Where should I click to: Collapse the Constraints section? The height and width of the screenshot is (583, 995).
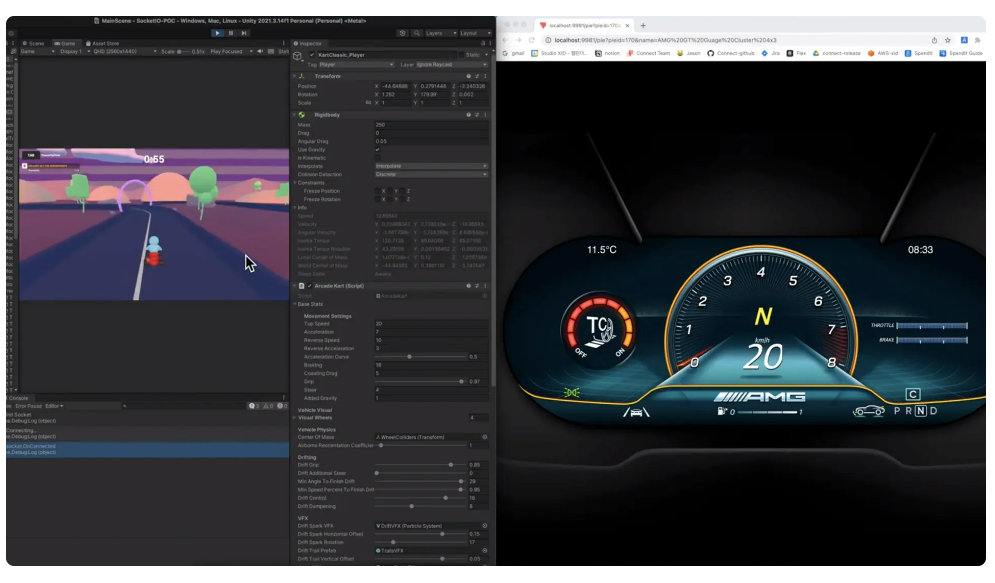point(295,183)
